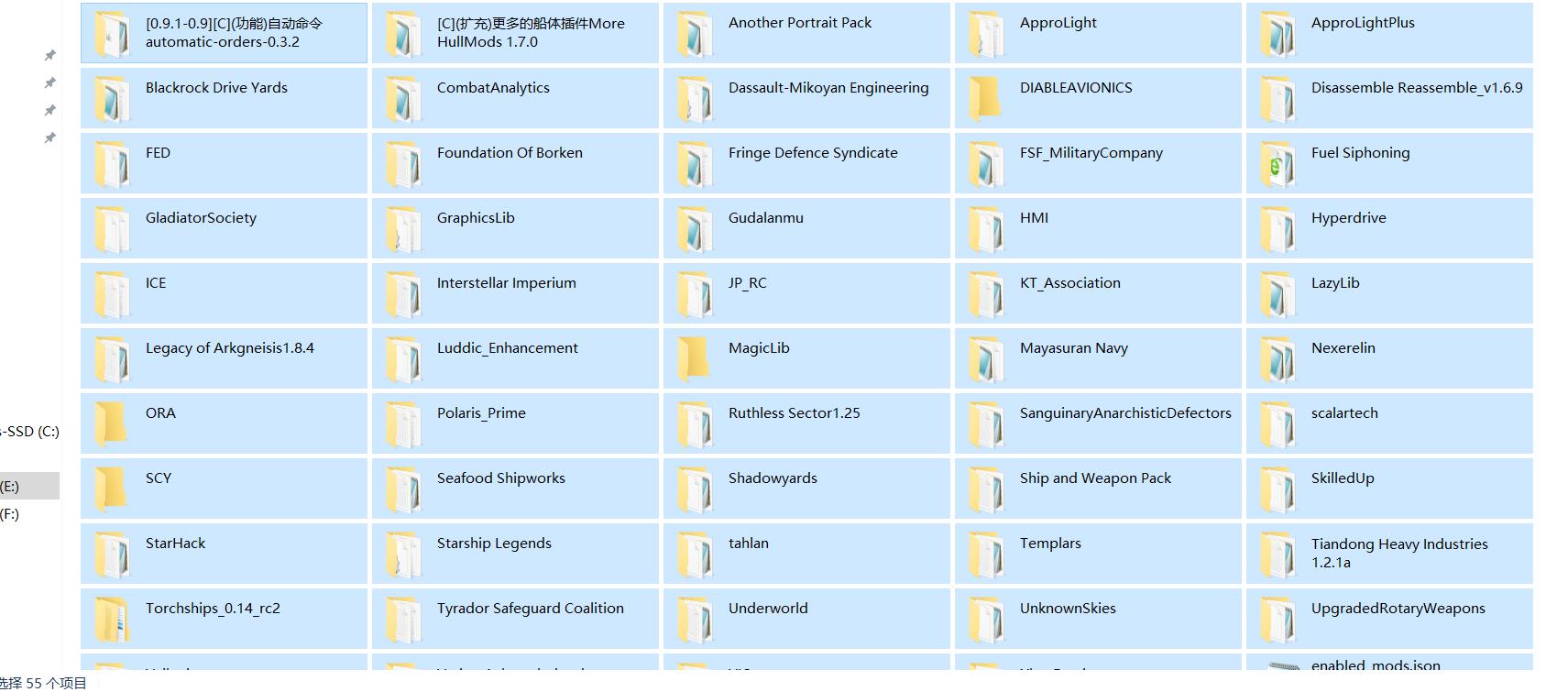Select the Nexerelin folder icon
The height and width of the screenshot is (692, 1568).
(x=1277, y=358)
